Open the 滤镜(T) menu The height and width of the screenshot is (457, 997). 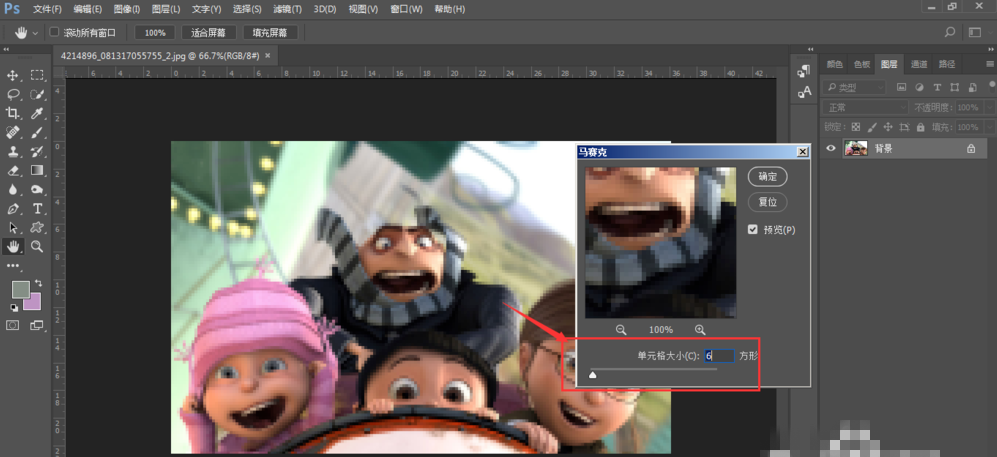[286, 9]
